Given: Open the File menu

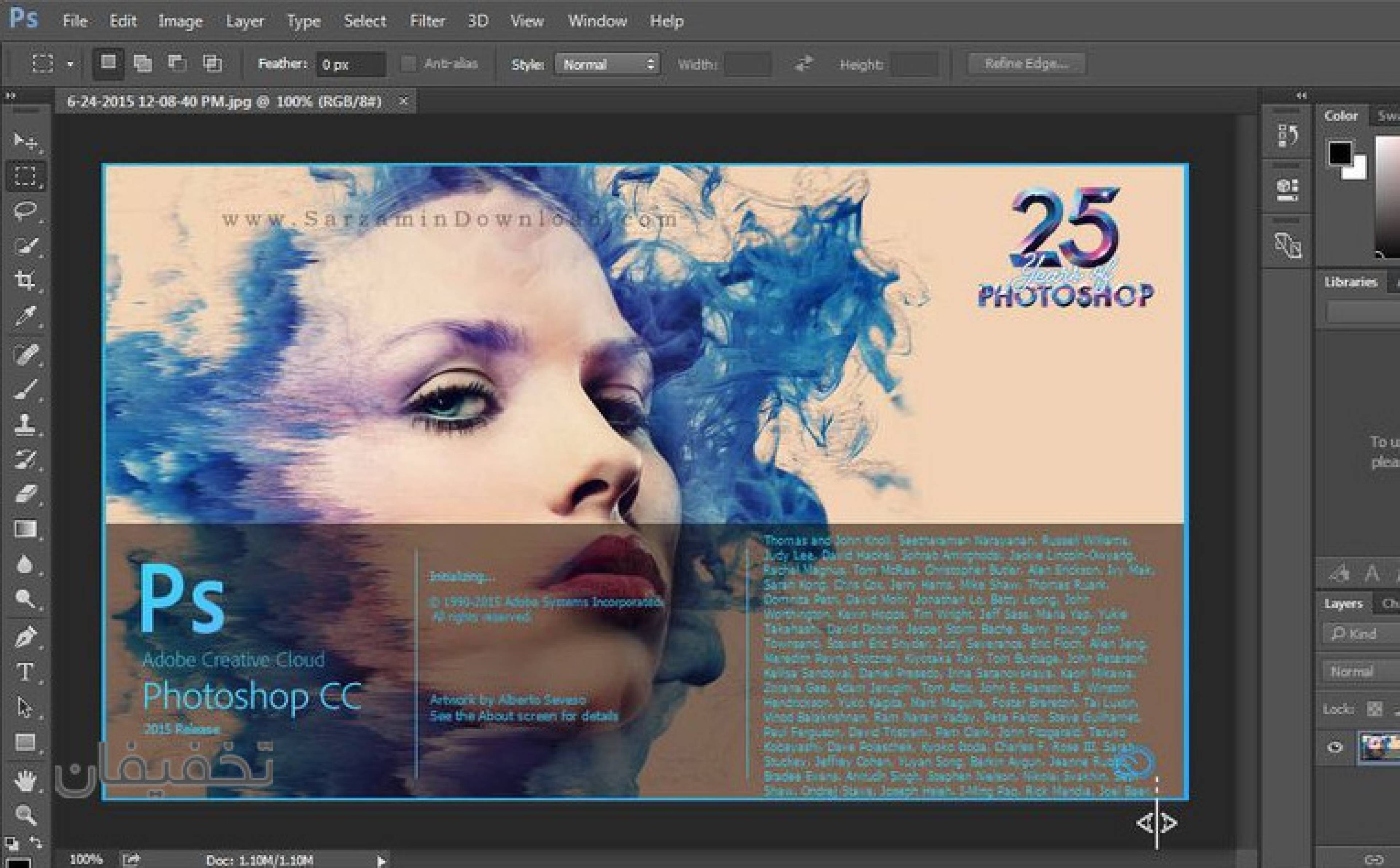Looking at the screenshot, I should [x=75, y=21].
